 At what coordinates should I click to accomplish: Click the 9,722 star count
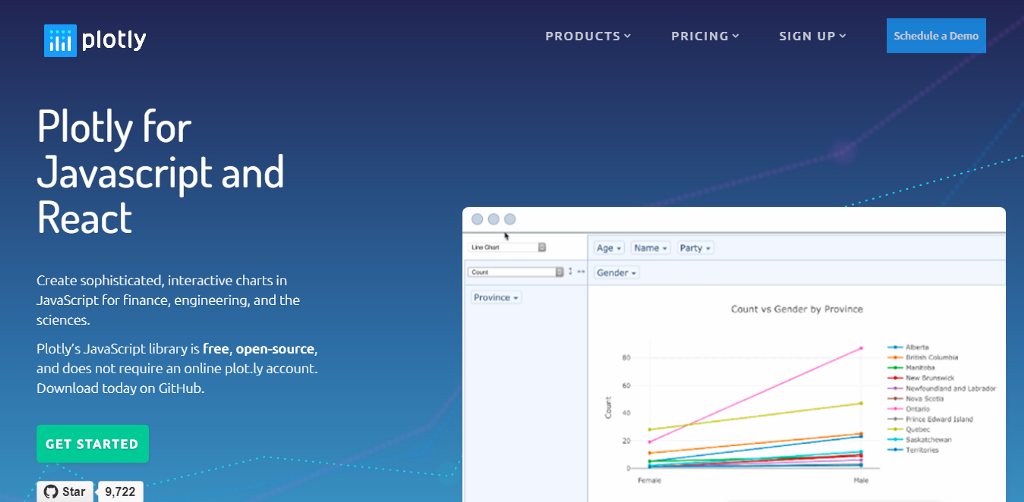121,492
